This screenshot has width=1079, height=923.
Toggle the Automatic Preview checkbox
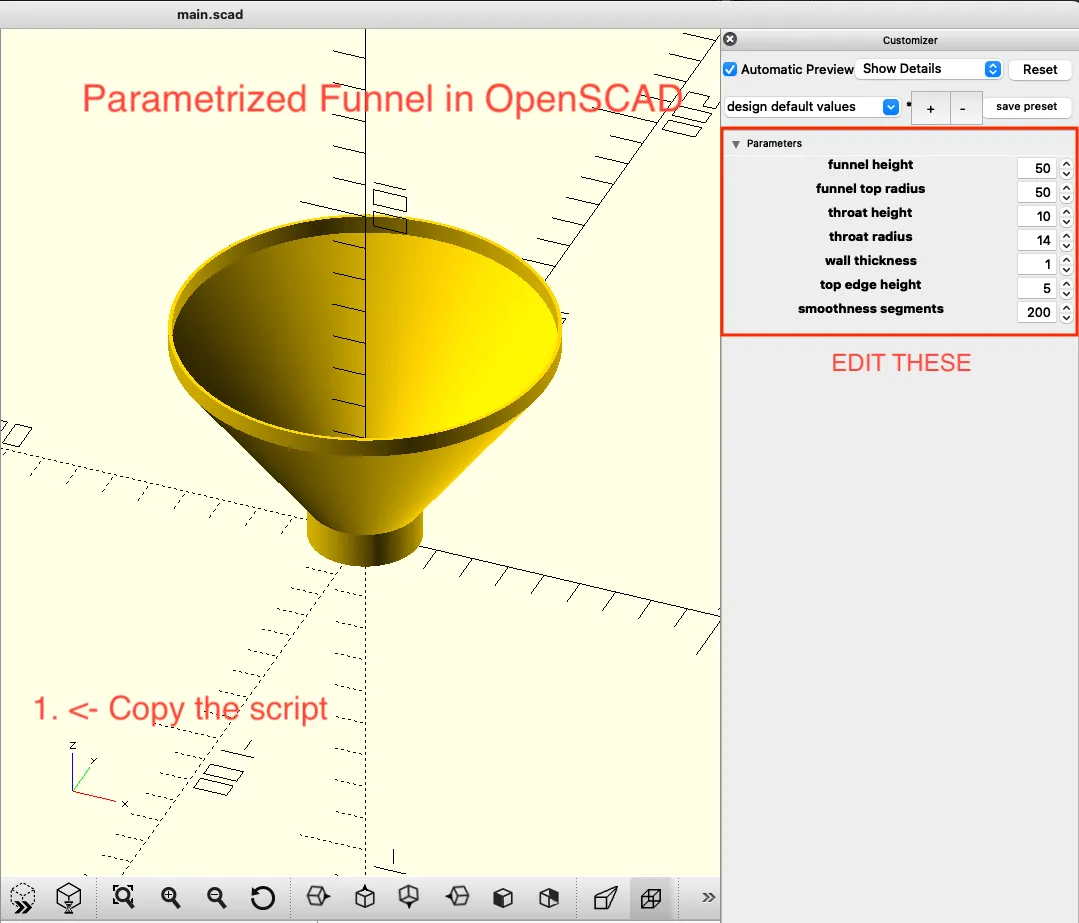(x=730, y=70)
